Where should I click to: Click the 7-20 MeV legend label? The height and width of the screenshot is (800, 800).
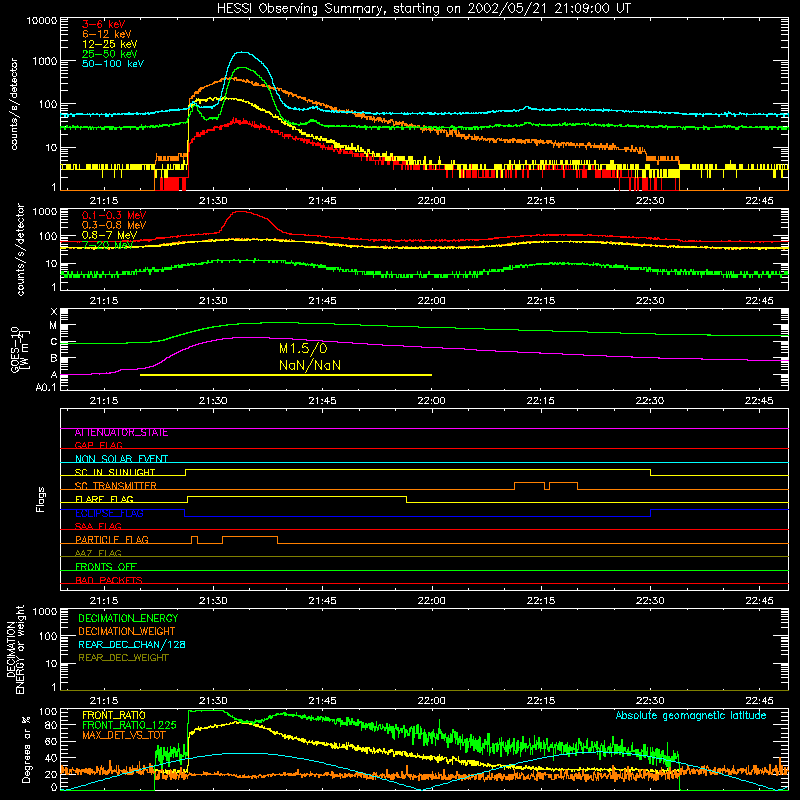[x=108, y=245]
